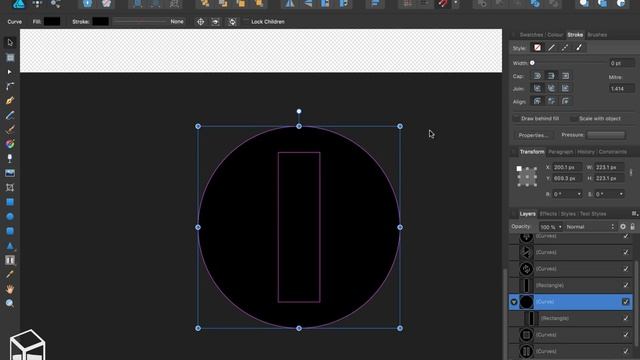Set stroke style to None

click(537, 48)
